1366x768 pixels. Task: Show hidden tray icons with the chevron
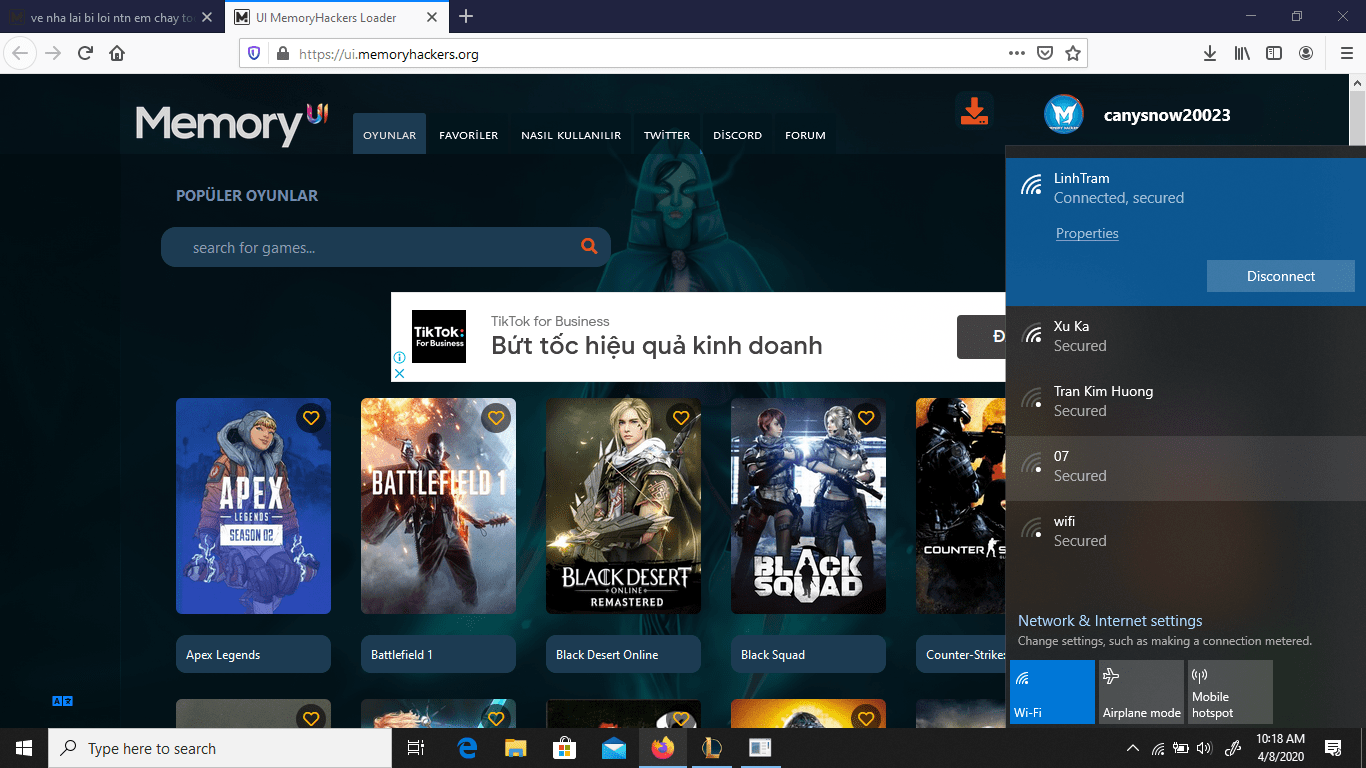pyautogui.click(x=1133, y=748)
